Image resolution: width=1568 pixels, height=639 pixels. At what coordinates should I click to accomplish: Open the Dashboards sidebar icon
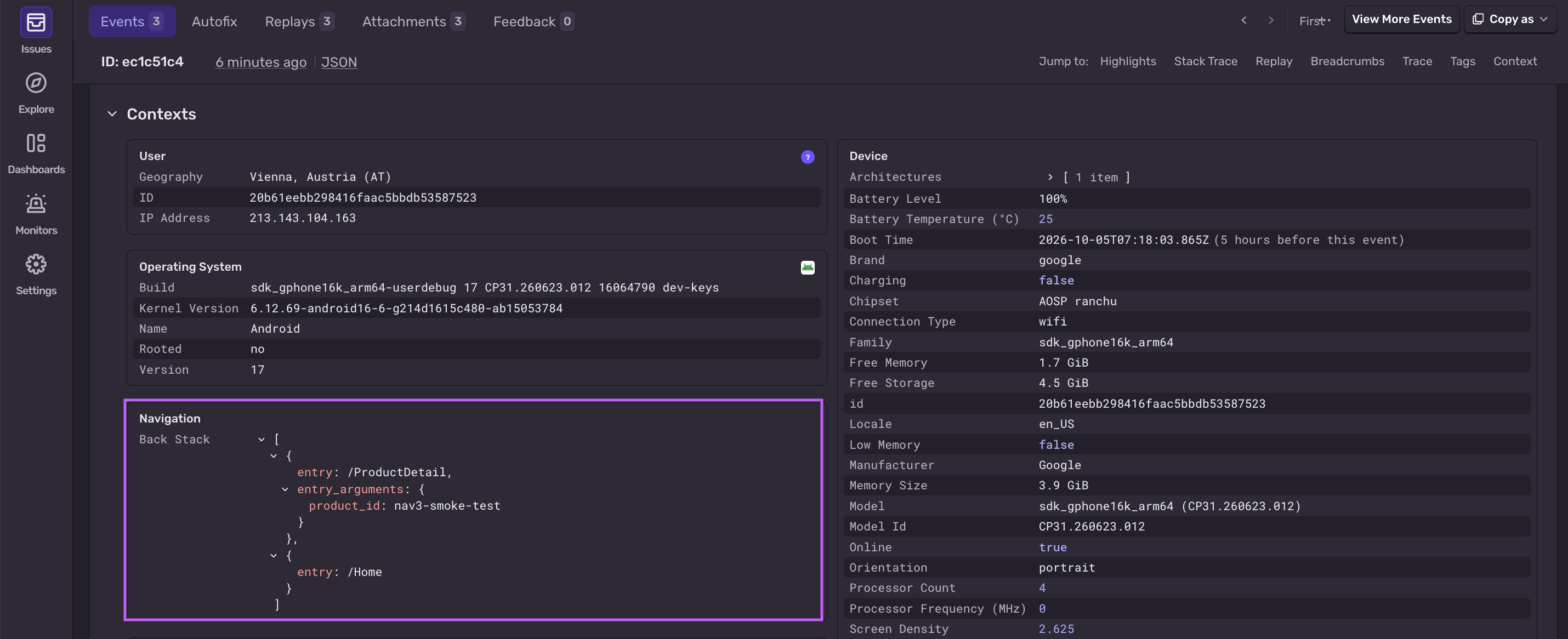(36, 143)
